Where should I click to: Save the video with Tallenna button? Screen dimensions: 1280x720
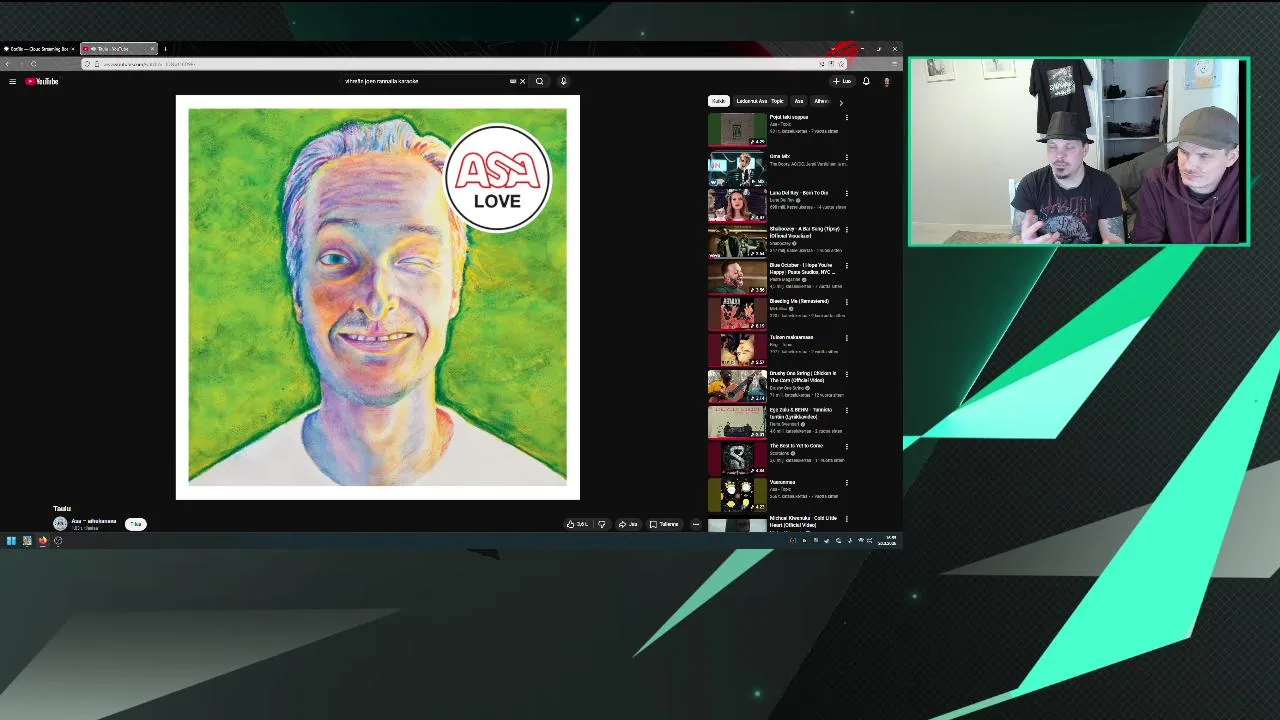click(x=664, y=524)
